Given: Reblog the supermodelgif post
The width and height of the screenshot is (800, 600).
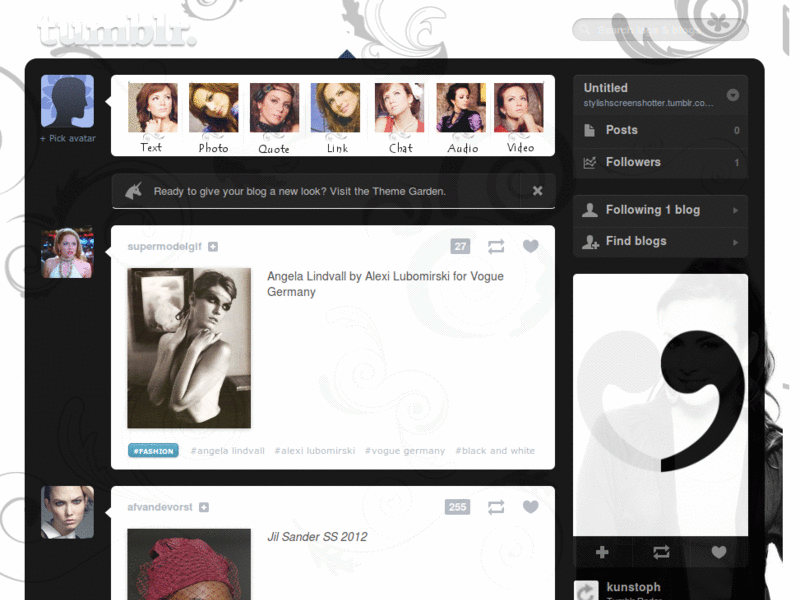Looking at the screenshot, I should 496,246.
